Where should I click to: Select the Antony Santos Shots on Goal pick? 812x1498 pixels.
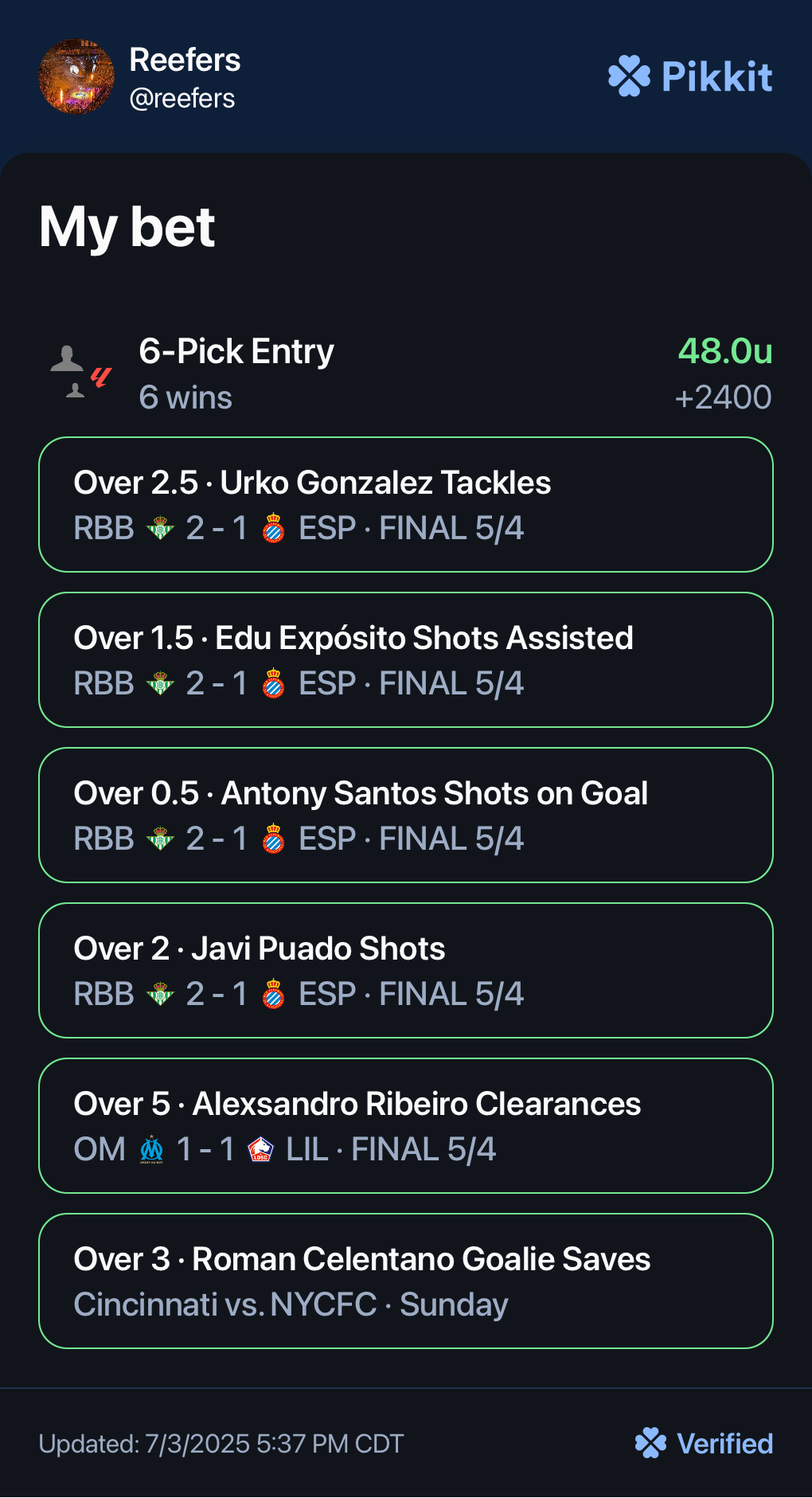406,815
